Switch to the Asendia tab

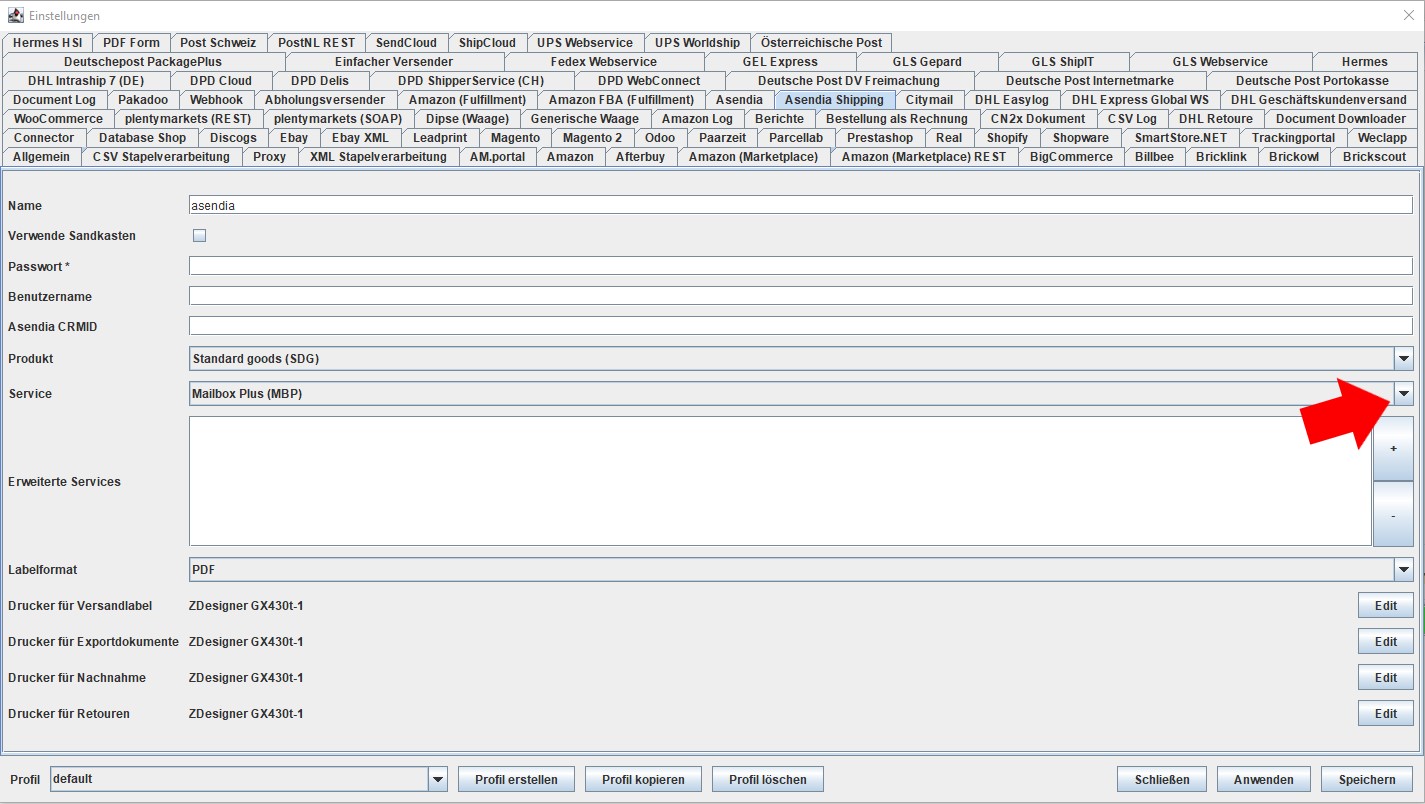[740, 100]
